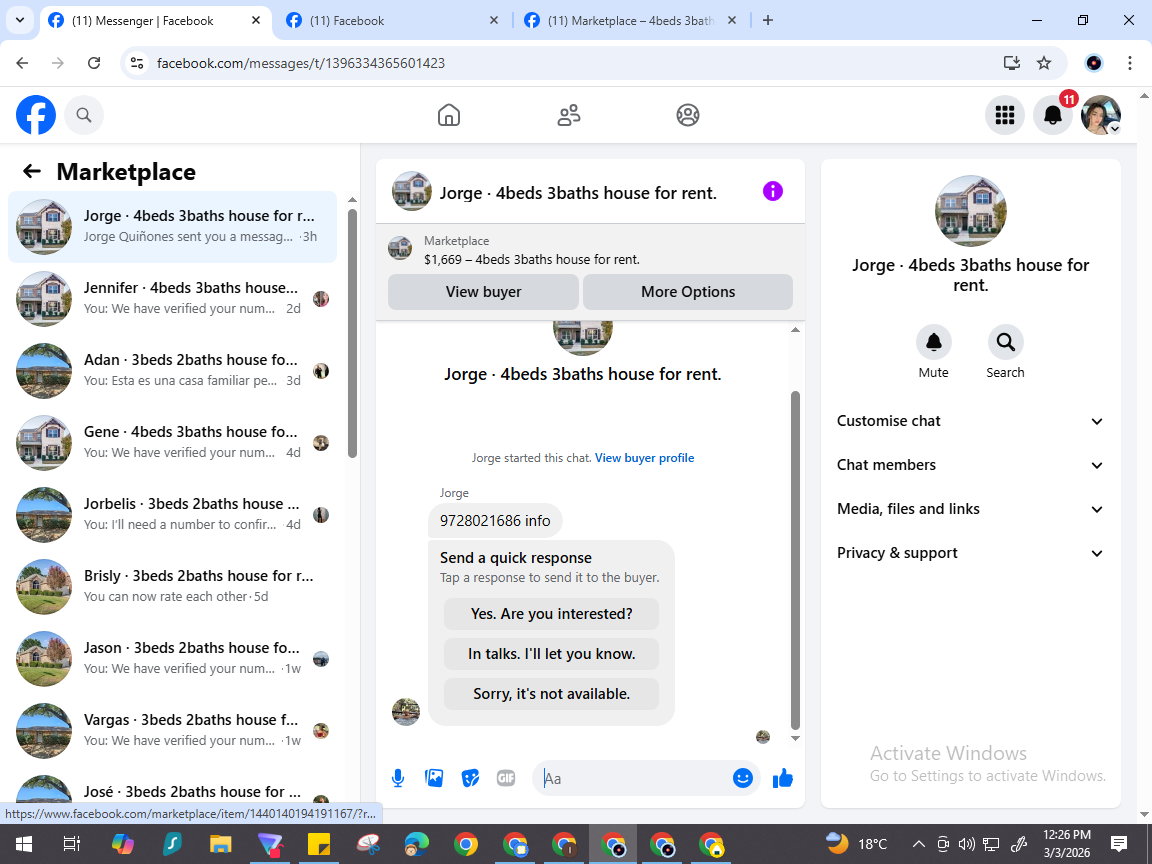
Task: Open the Chrome three-dot menu
Action: [1130, 63]
